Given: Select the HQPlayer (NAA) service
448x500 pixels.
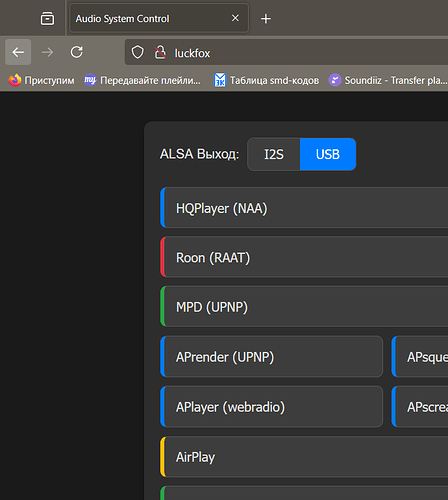Looking at the screenshot, I should tap(304, 208).
